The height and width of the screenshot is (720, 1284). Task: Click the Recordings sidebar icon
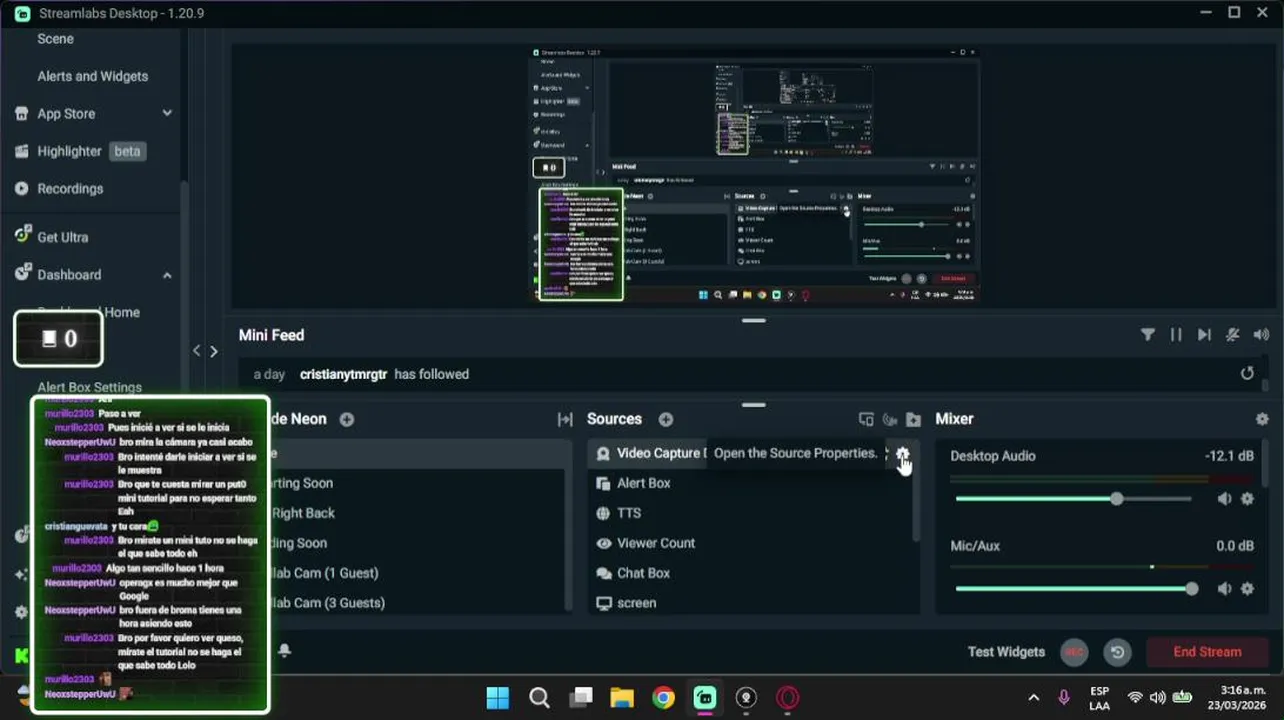click(x=21, y=189)
